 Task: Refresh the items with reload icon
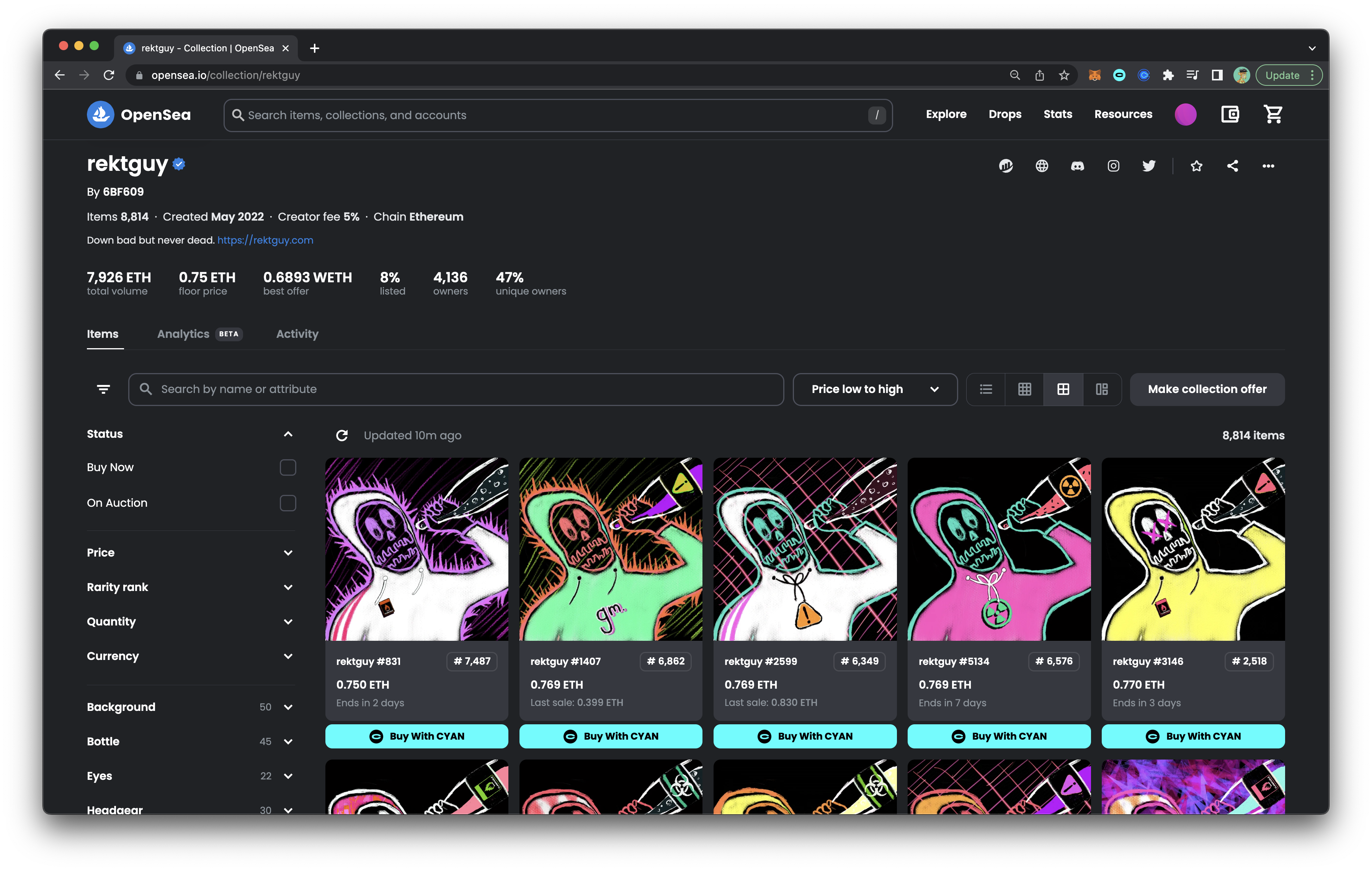pyautogui.click(x=342, y=435)
